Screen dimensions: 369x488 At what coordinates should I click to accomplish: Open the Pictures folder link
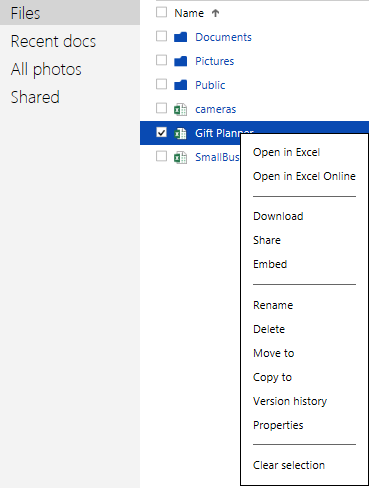[215, 61]
